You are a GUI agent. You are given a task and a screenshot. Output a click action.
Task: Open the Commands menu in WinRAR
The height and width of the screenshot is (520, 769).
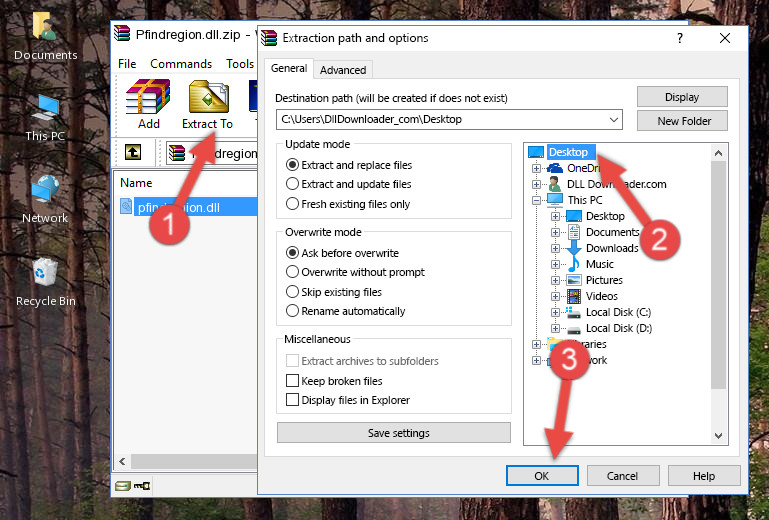[181, 64]
